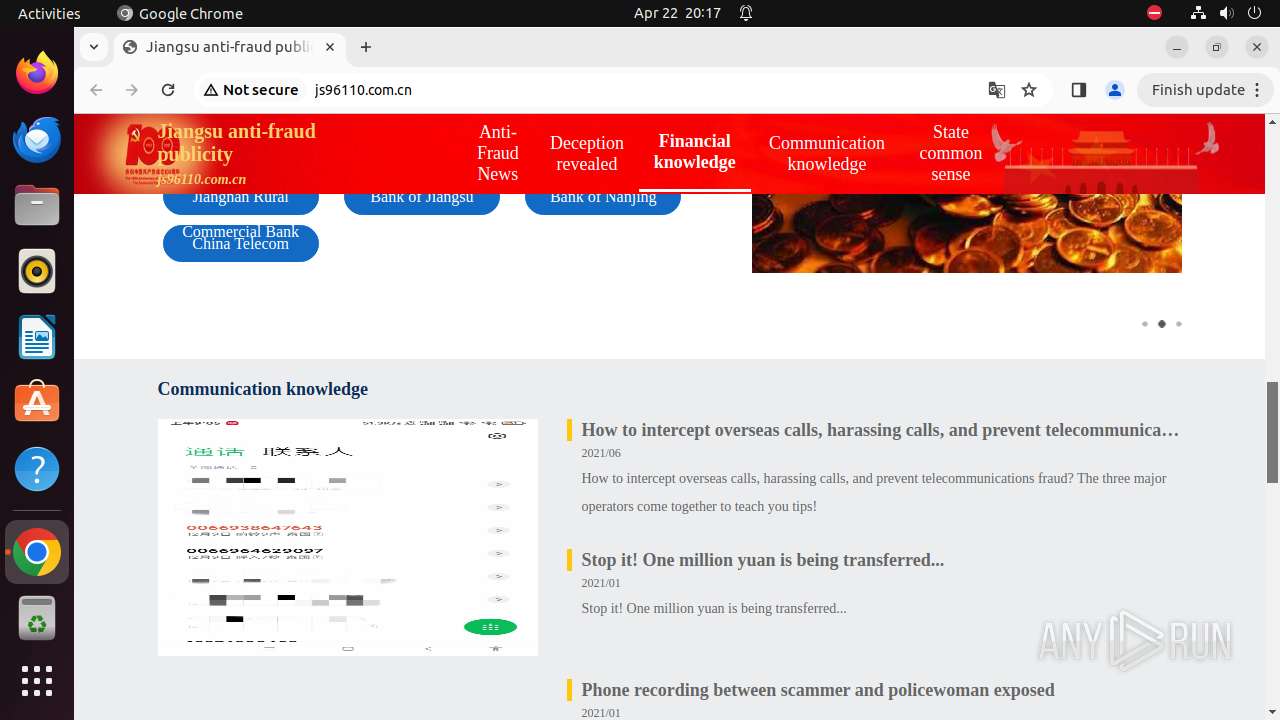Select the third carousel dot
The height and width of the screenshot is (720, 1280).
point(1179,324)
